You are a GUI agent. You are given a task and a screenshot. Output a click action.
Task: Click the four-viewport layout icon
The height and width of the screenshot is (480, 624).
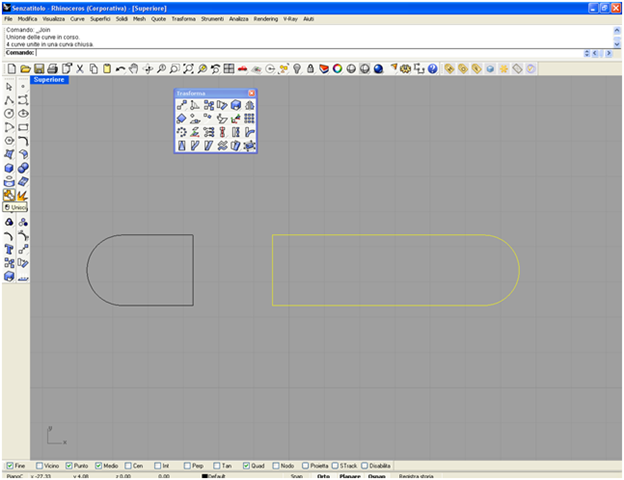tap(229, 69)
